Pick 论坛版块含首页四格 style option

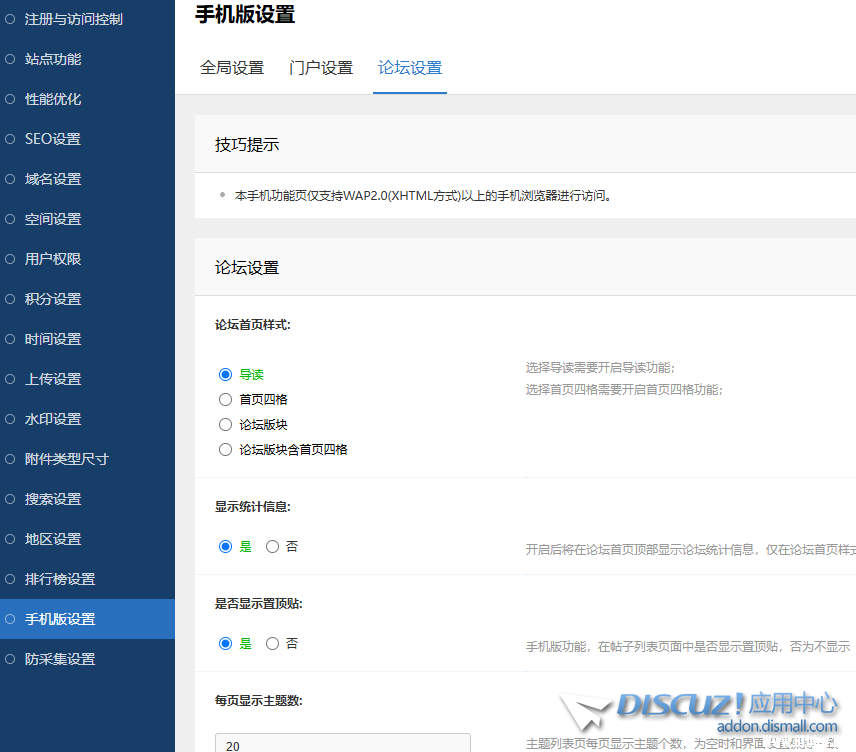[x=225, y=449]
